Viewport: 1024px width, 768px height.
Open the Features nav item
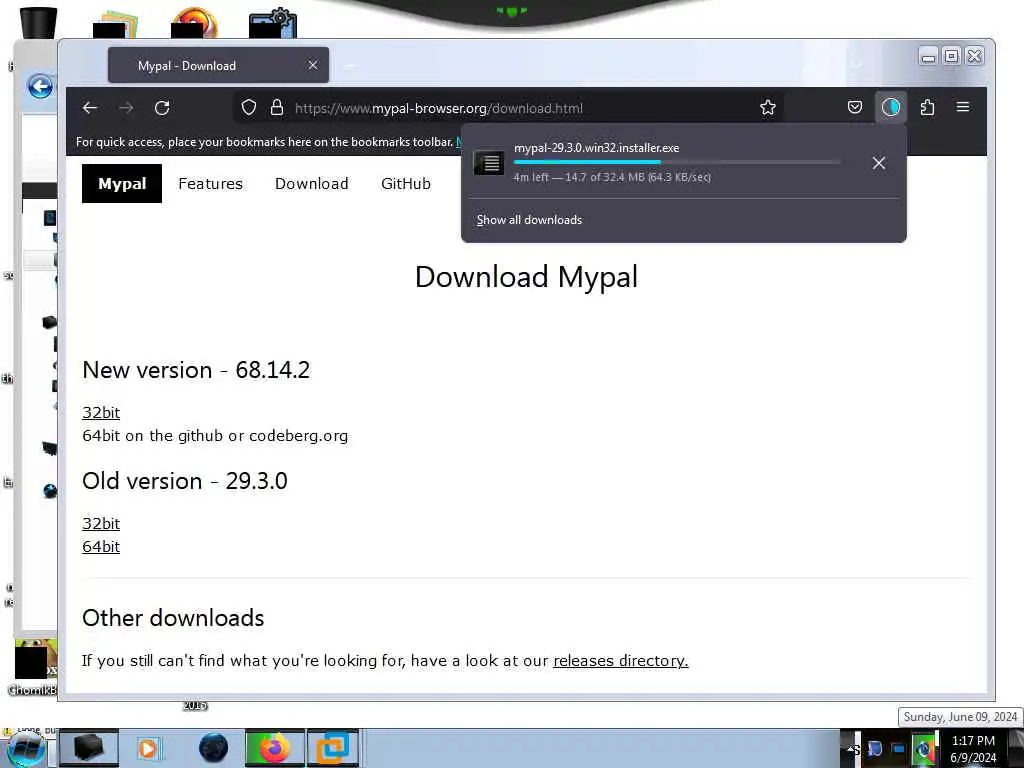click(210, 184)
